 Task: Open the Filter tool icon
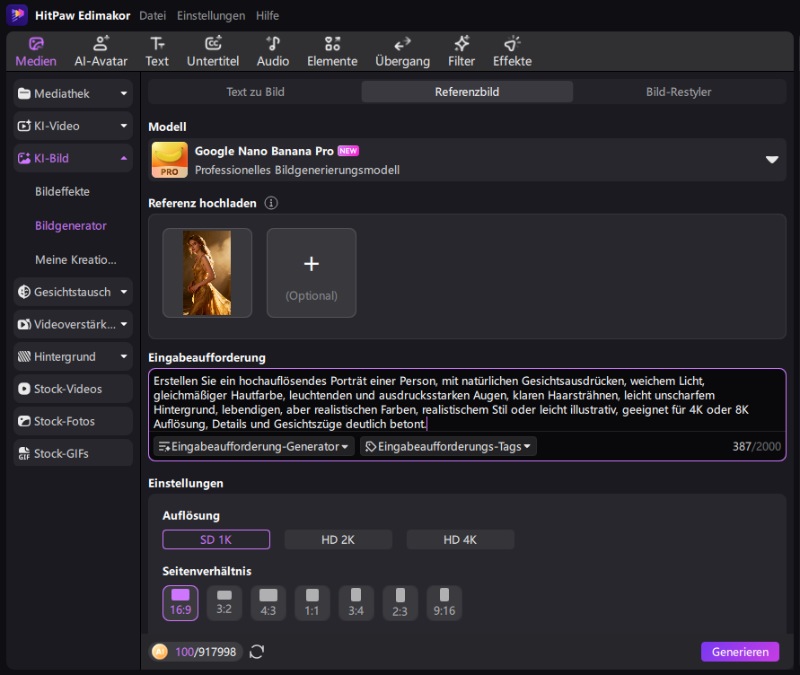(x=461, y=51)
